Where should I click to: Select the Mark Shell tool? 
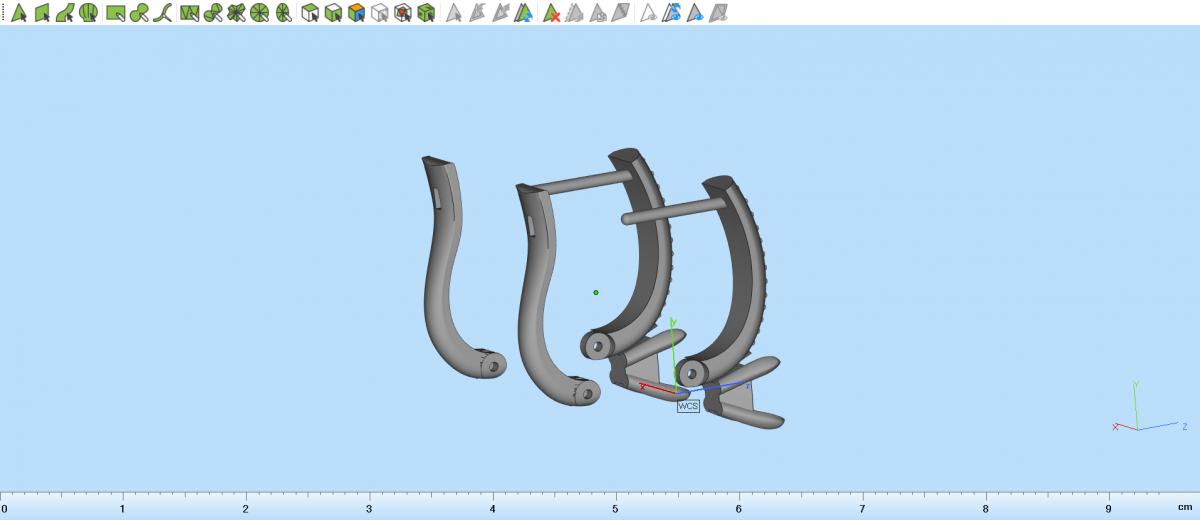[x=89, y=13]
